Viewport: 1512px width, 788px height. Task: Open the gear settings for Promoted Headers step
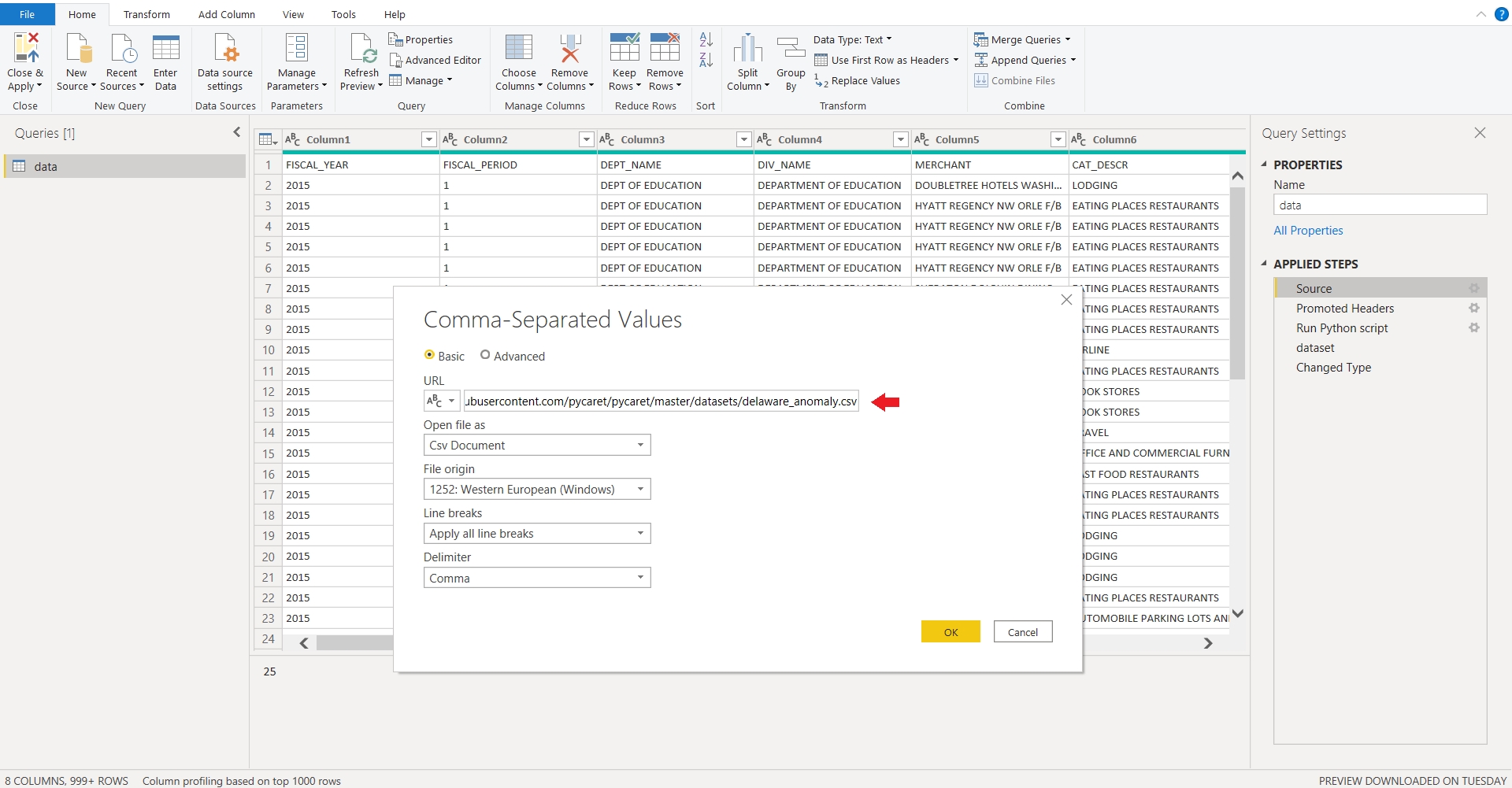(x=1473, y=309)
